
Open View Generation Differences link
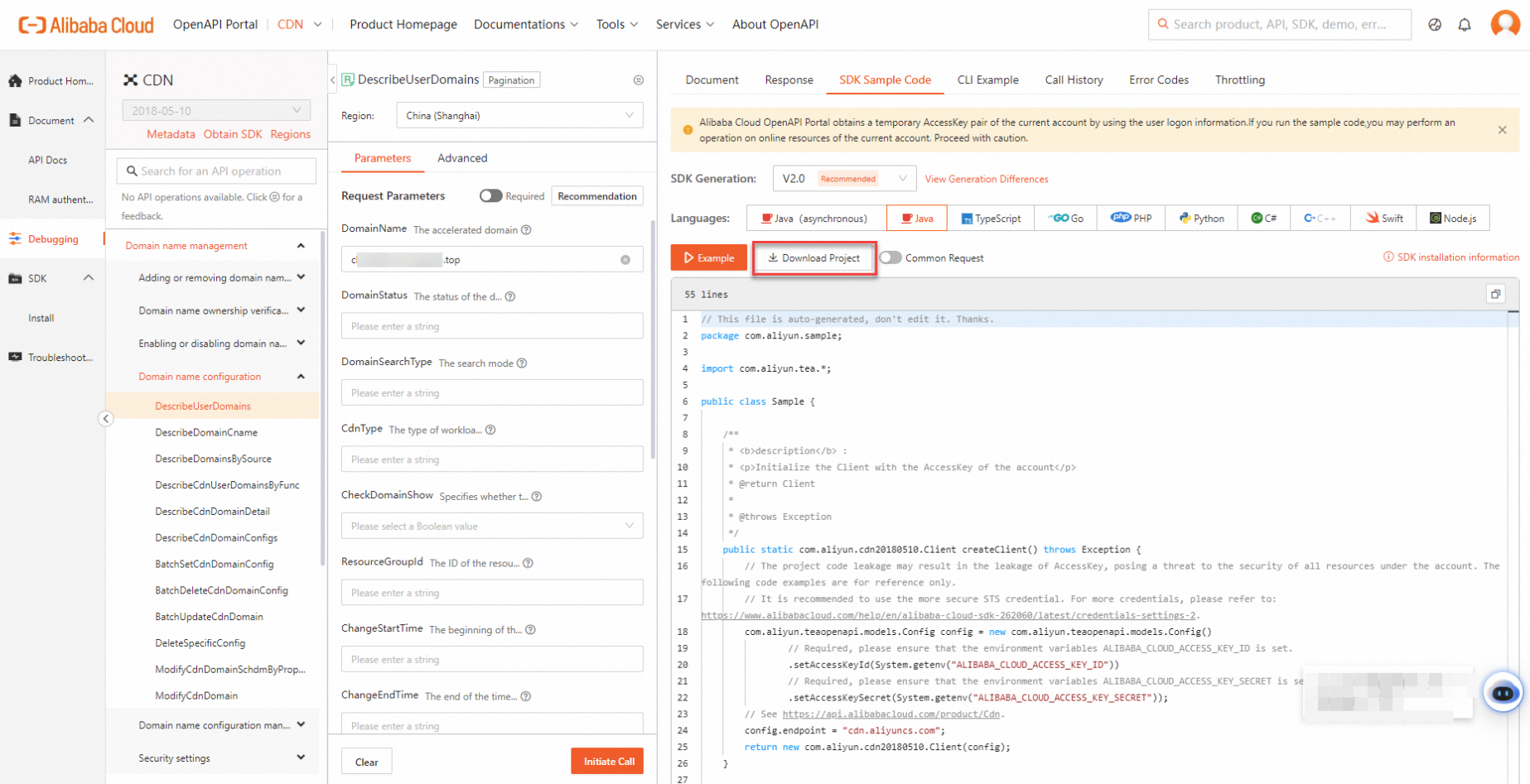pos(986,179)
